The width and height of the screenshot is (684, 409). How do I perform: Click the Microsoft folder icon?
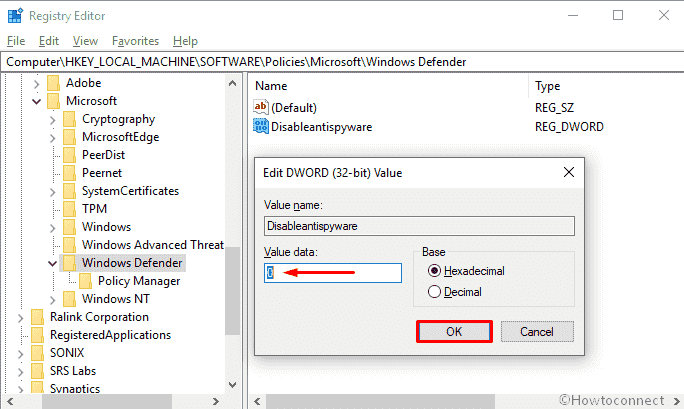pos(53,101)
